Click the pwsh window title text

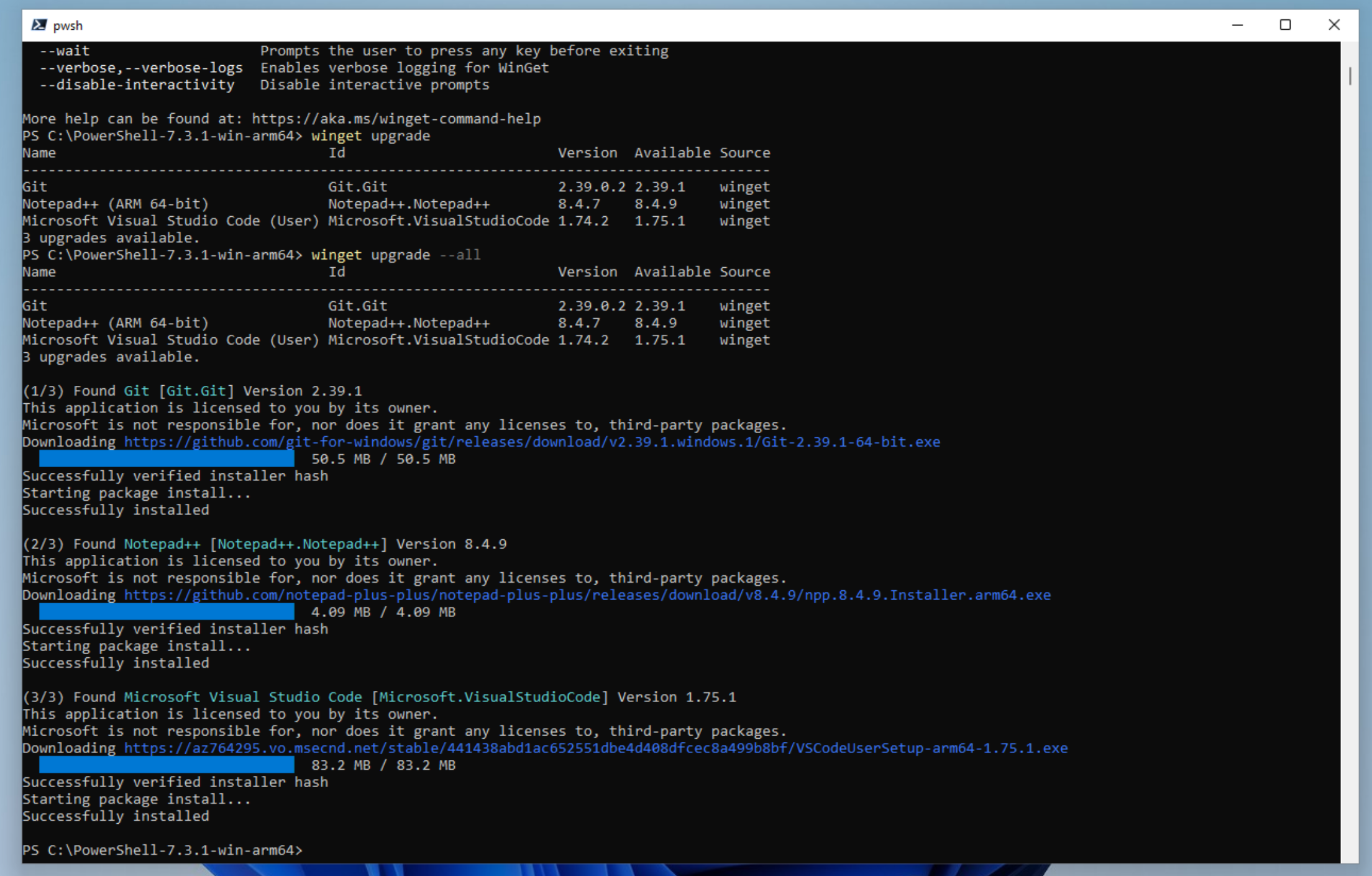[x=68, y=25]
